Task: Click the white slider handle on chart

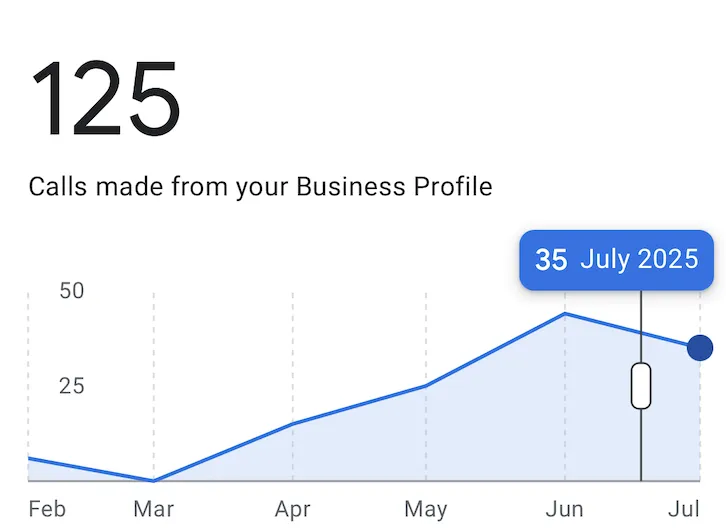Action: coord(641,386)
